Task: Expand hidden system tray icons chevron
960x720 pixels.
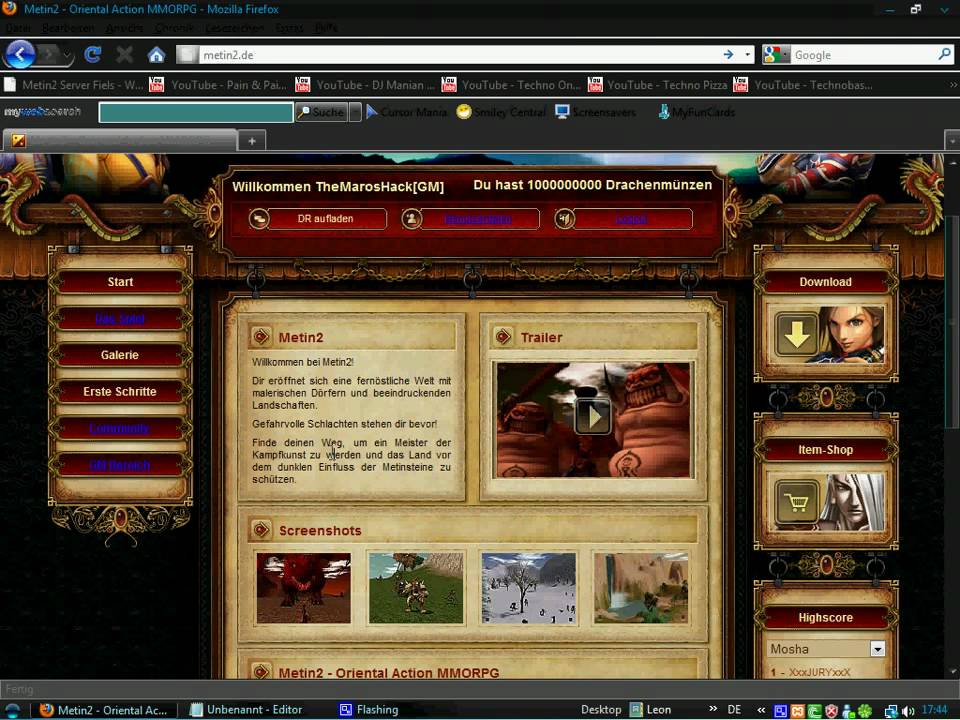Action: point(761,710)
